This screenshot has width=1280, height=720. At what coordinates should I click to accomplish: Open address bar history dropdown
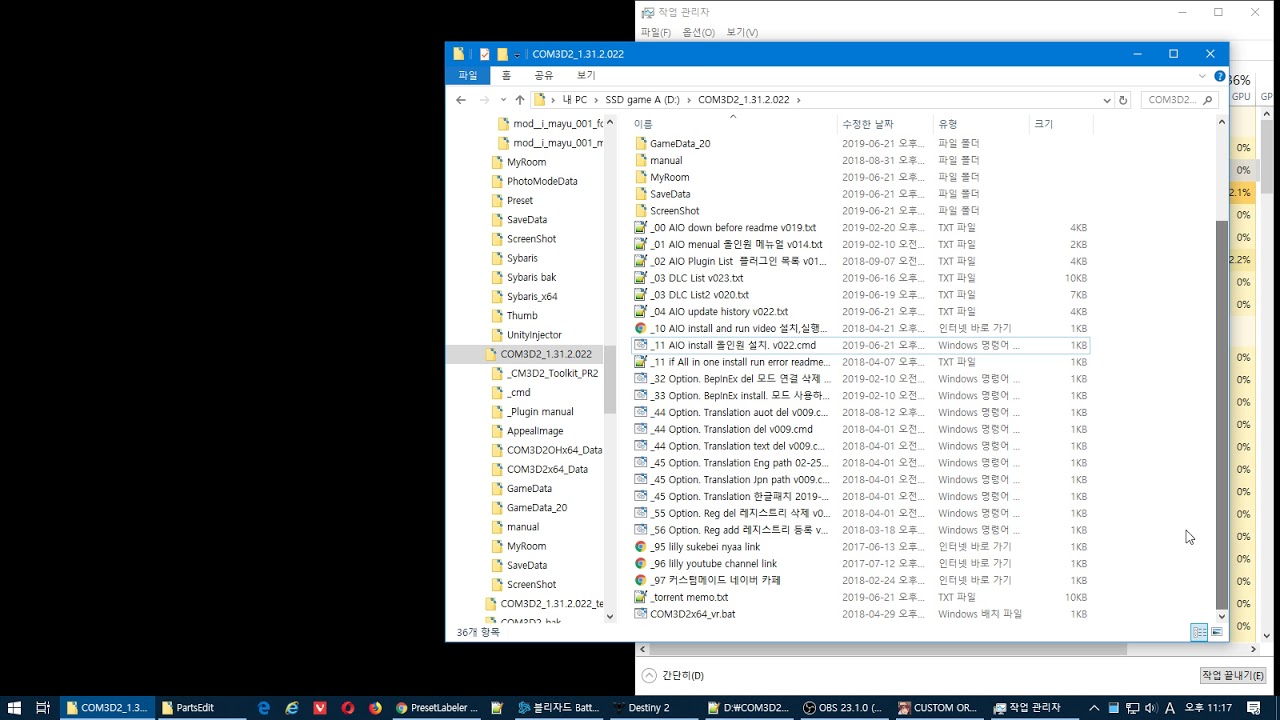click(x=1107, y=100)
